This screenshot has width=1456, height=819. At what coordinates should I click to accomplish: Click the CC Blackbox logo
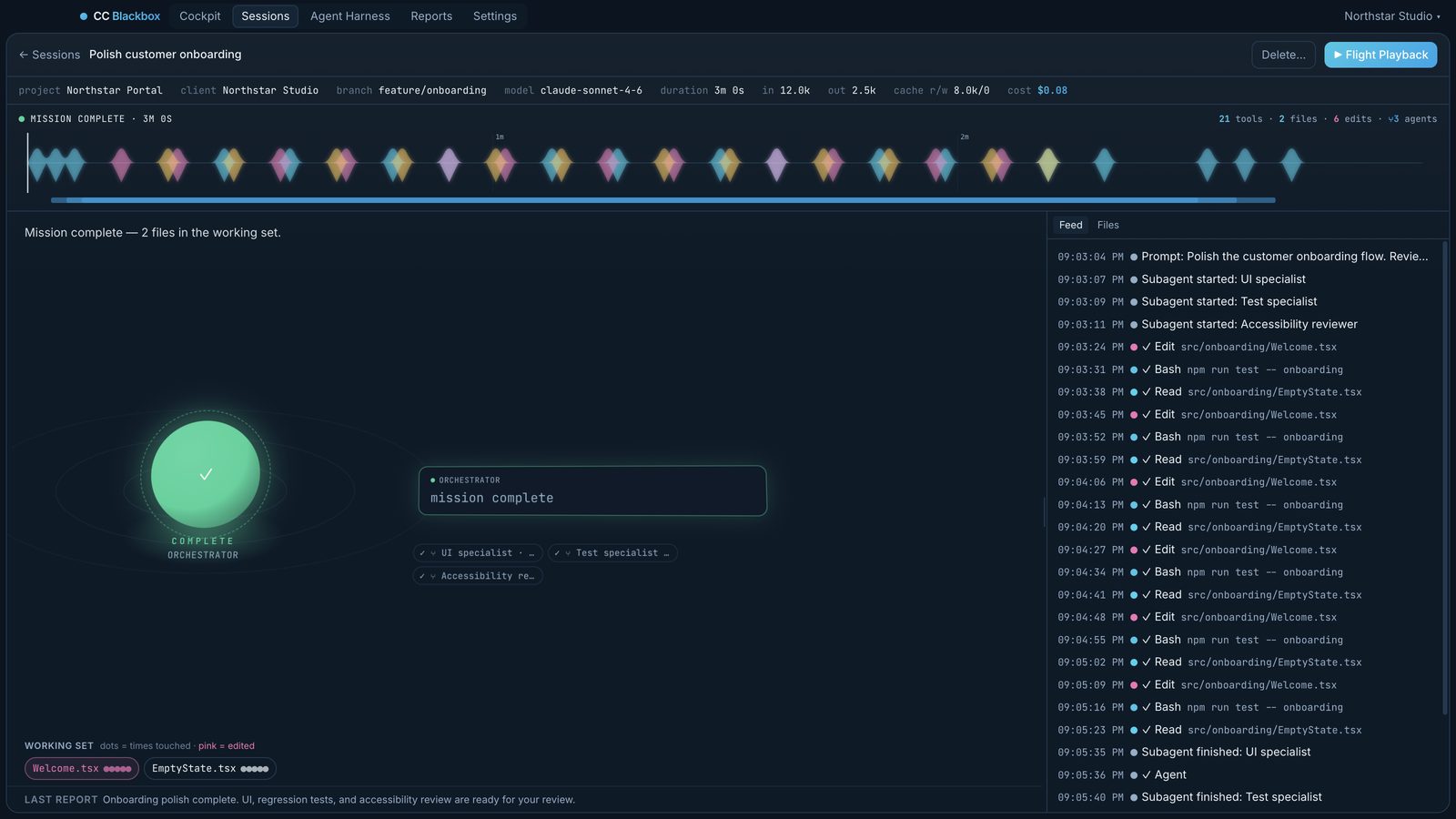coord(120,16)
